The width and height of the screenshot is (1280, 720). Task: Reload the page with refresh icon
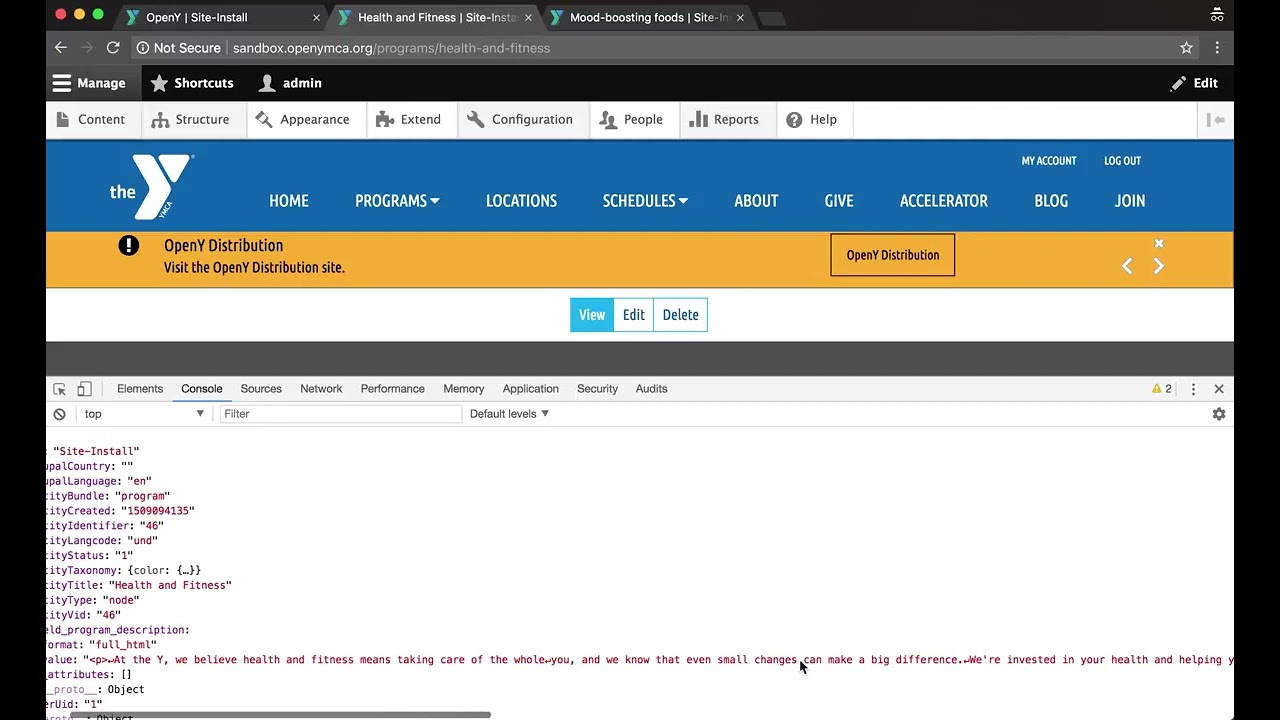click(x=113, y=47)
